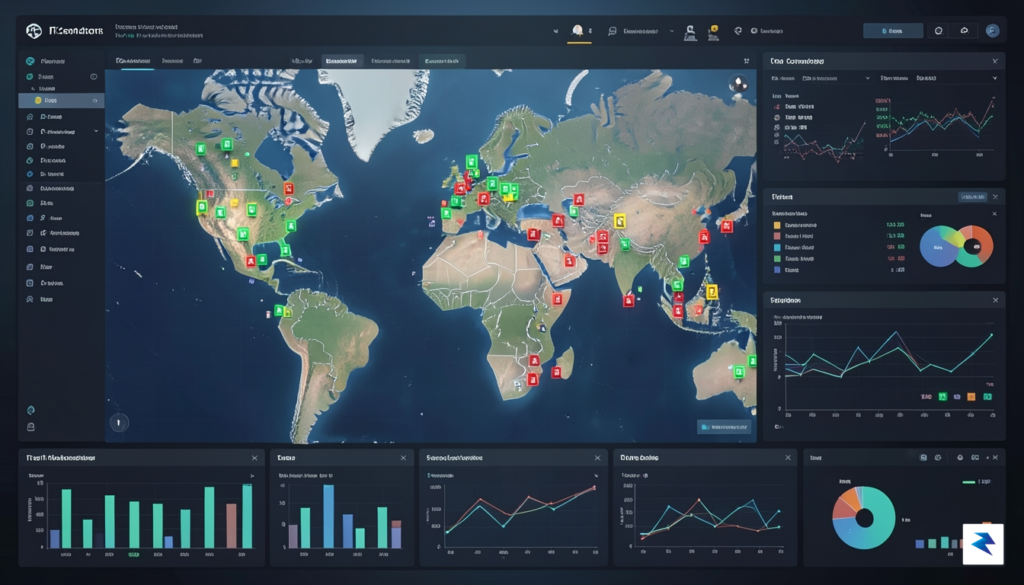Screen dimensions: 1024x585
Task: Click the circle icon button beside the blue header button
Action: (938, 31)
